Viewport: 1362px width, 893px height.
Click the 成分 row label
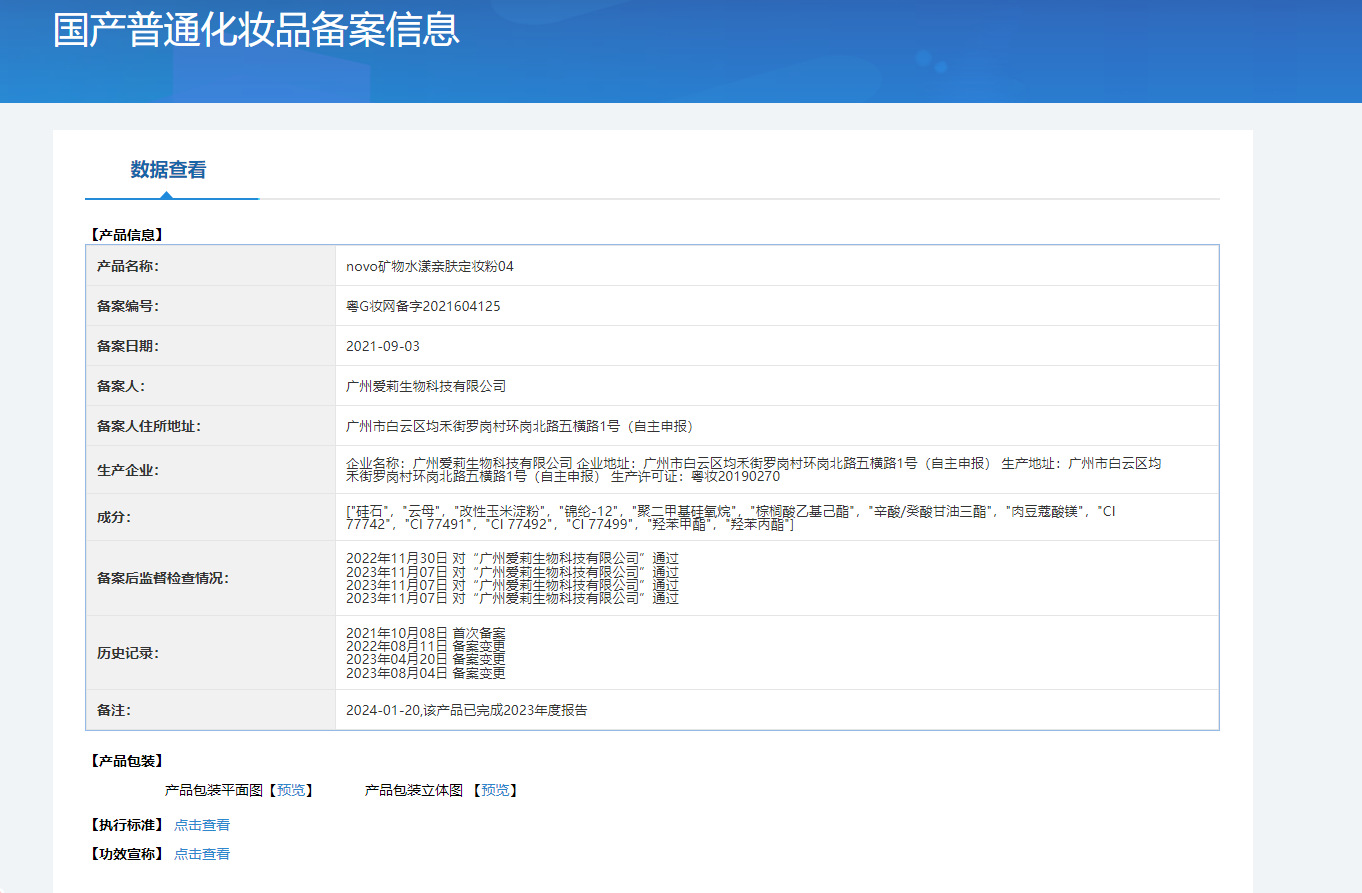point(114,518)
